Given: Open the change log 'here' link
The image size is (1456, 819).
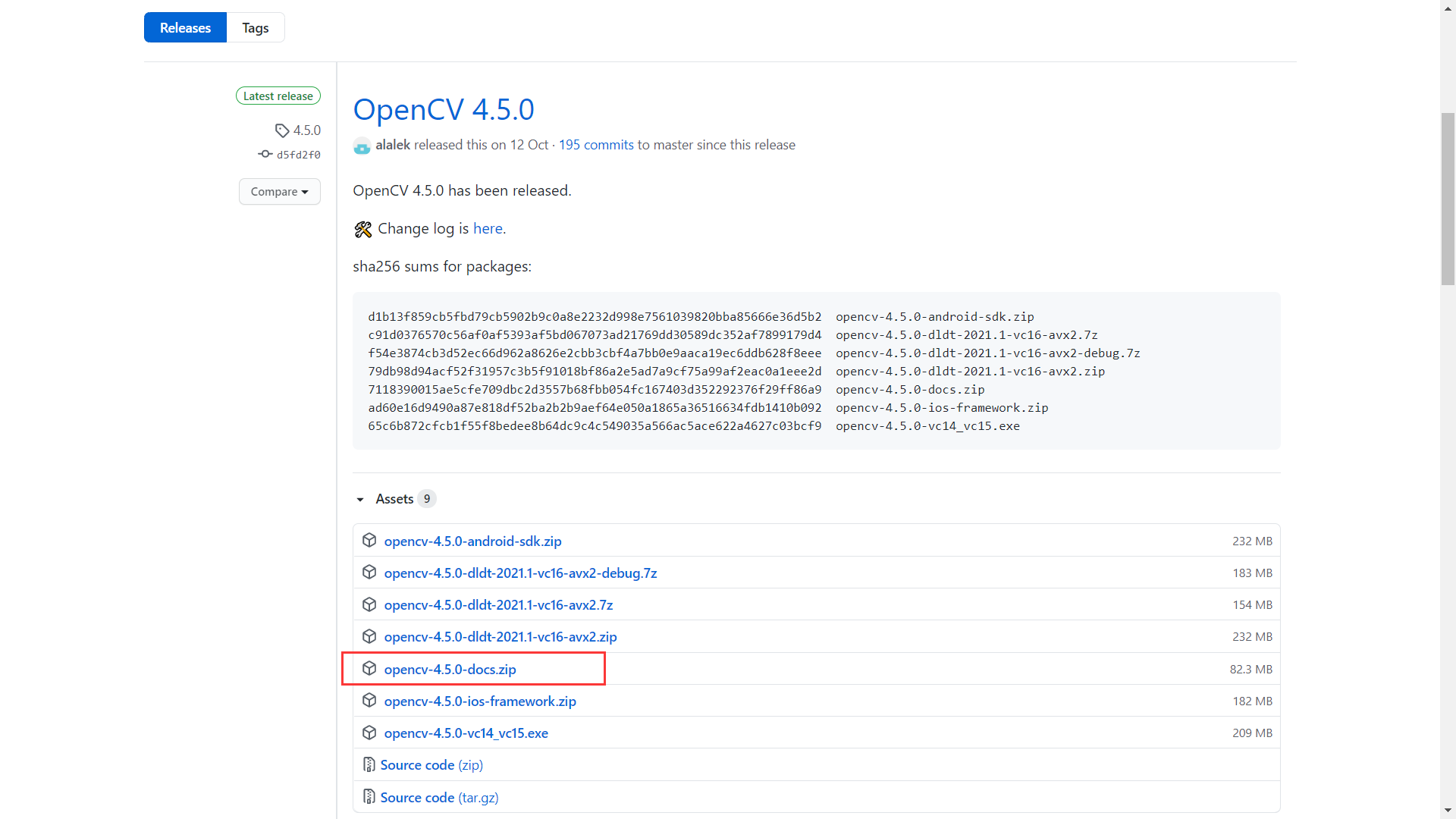Looking at the screenshot, I should (x=488, y=228).
